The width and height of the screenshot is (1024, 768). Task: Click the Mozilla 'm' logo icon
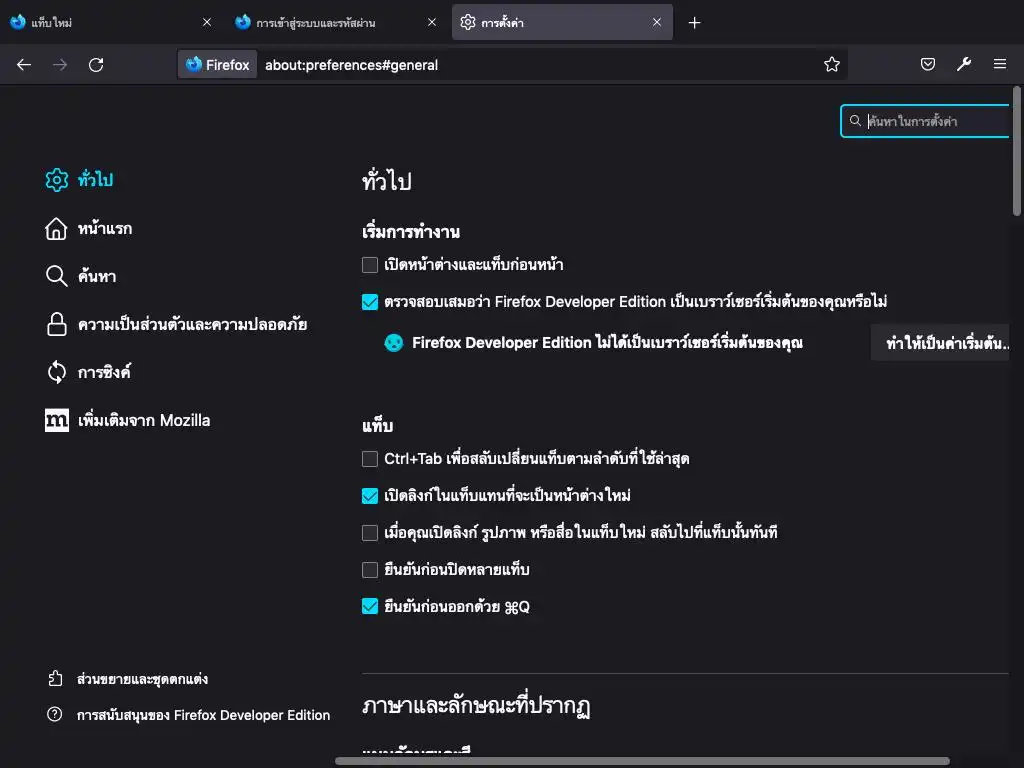57,420
